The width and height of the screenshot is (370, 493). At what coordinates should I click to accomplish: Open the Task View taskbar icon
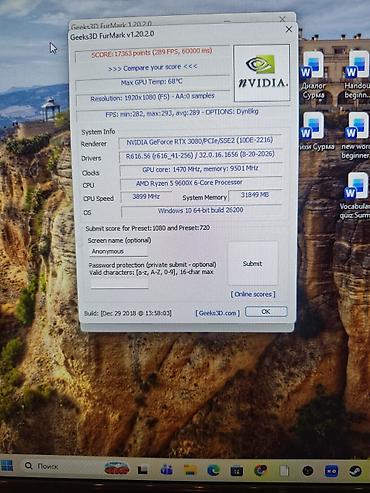tap(143, 470)
